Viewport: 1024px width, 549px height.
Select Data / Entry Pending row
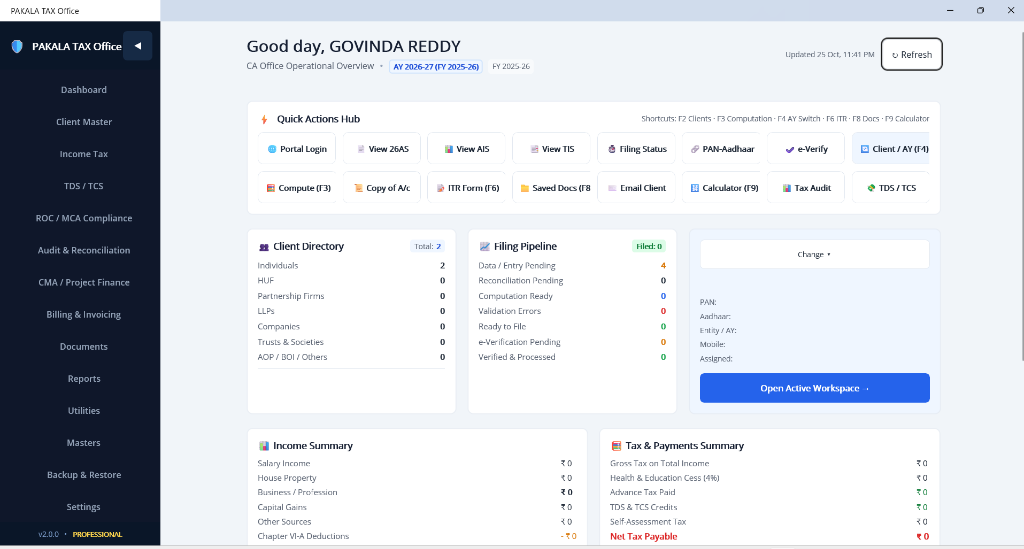(x=572, y=266)
